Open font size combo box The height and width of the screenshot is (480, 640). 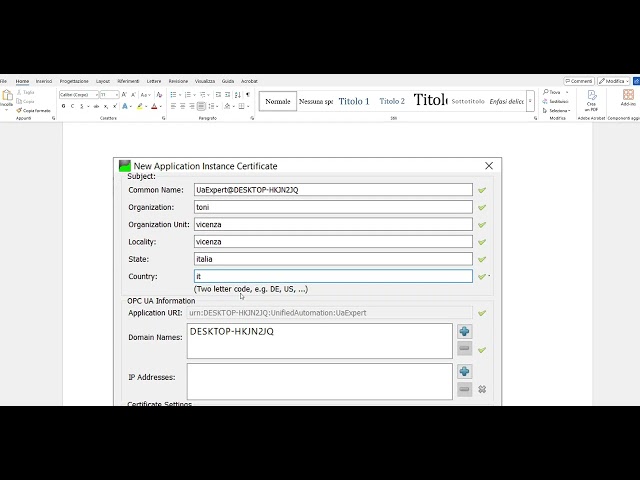(109, 95)
